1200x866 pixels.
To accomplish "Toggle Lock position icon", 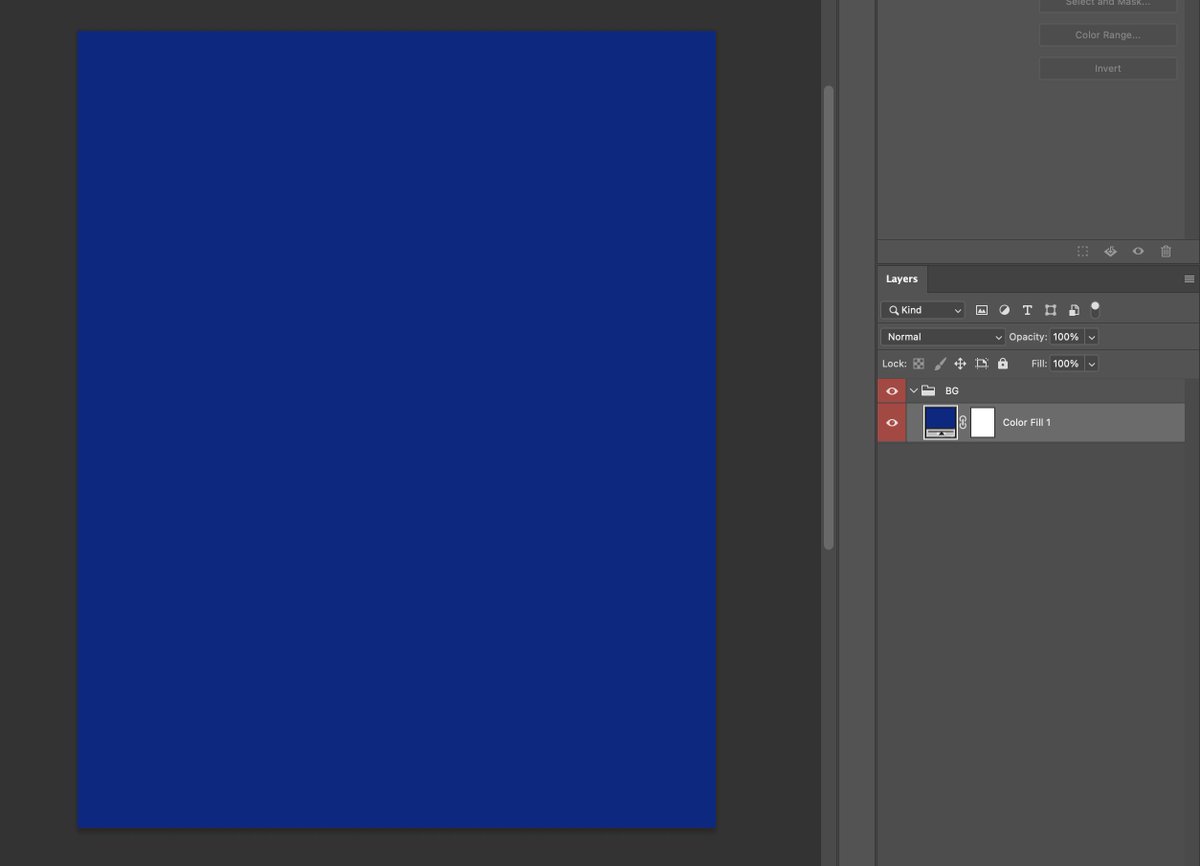I will click(960, 364).
